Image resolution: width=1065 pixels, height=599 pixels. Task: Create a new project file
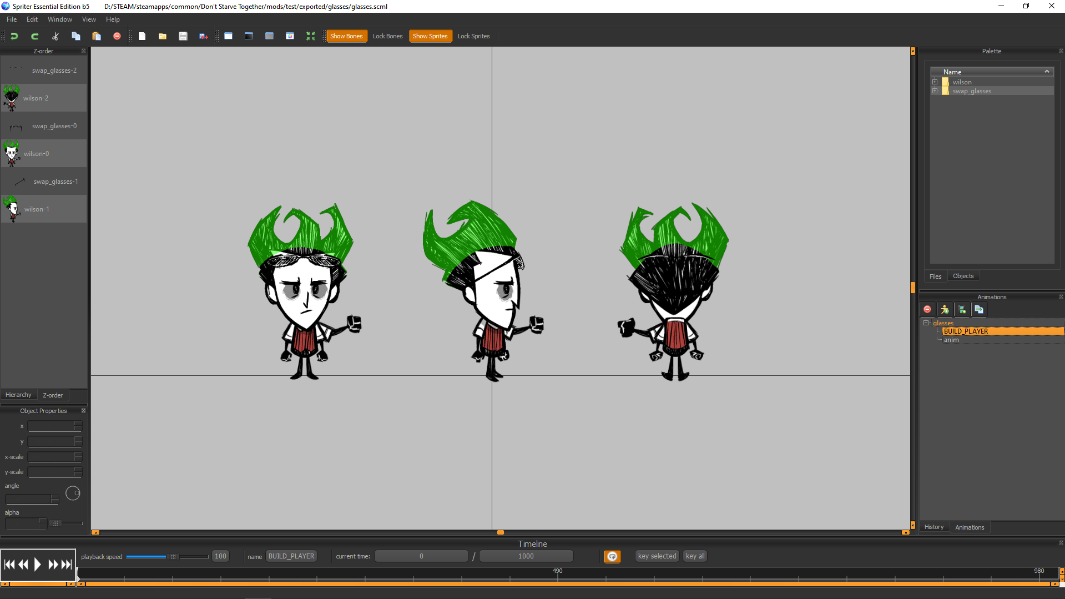(x=142, y=36)
